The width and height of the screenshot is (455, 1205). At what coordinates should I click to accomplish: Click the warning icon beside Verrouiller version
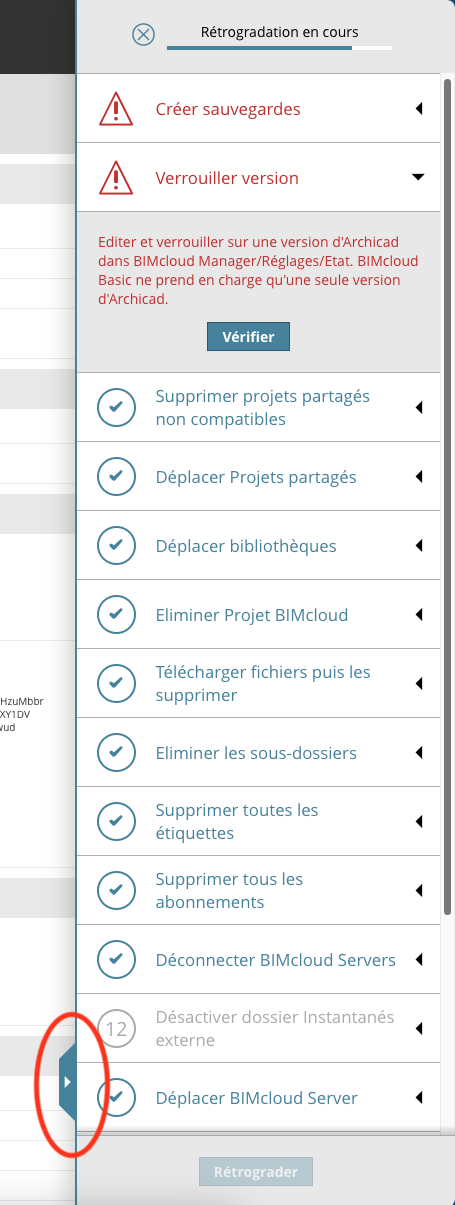tap(116, 177)
